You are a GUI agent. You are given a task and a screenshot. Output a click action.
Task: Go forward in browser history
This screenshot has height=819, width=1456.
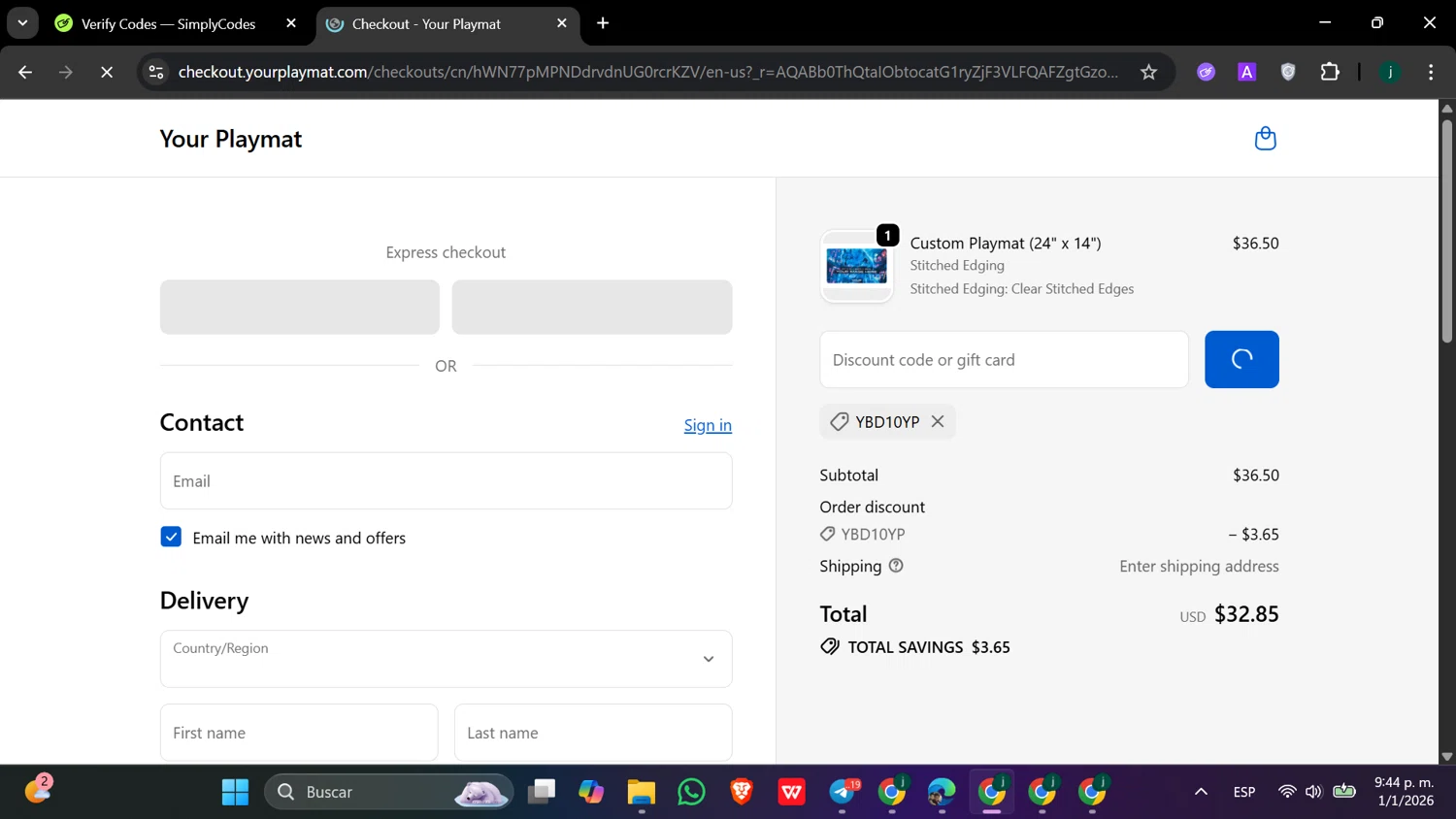(66, 72)
